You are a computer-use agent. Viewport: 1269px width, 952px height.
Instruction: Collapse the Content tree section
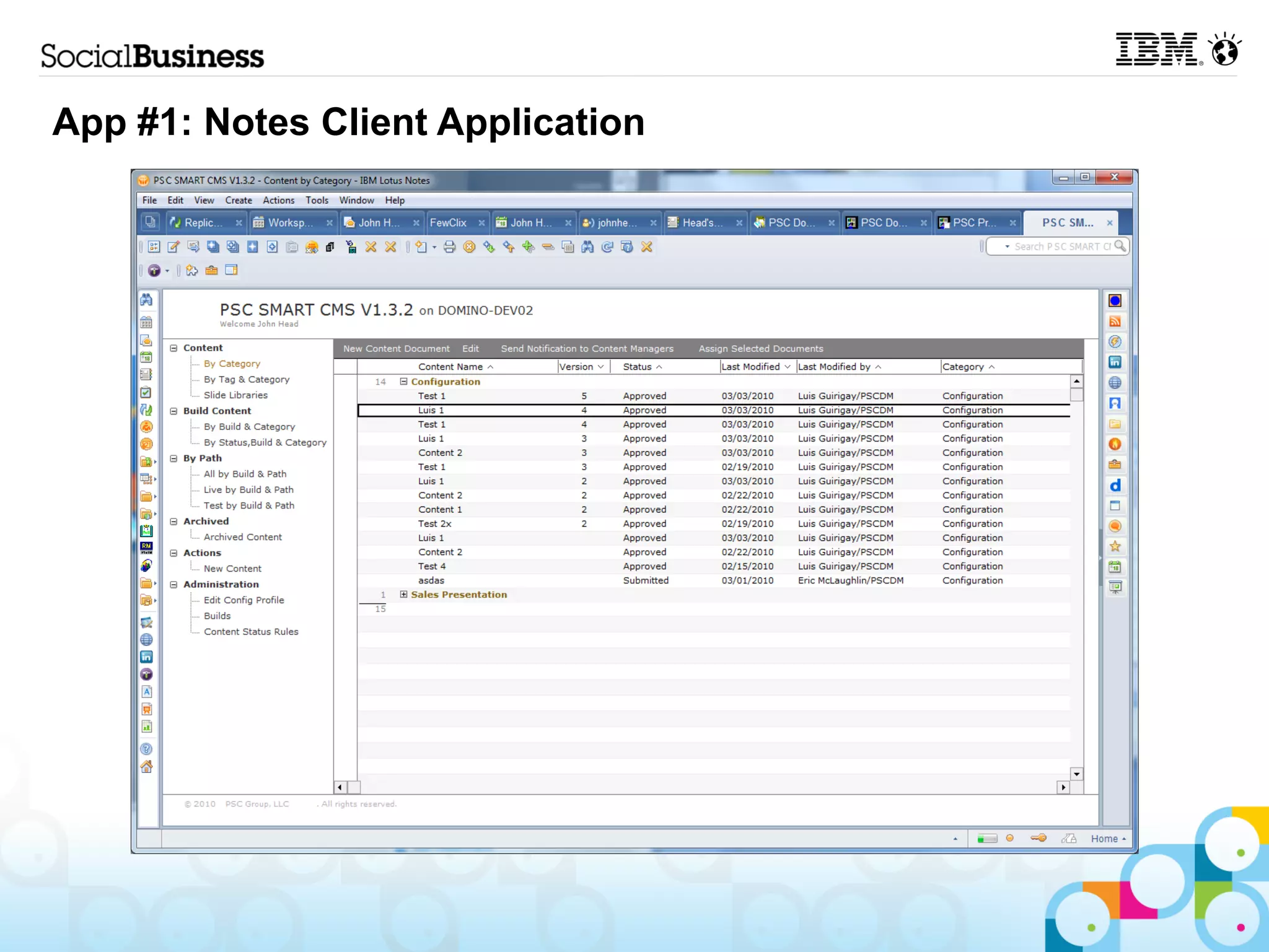click(x=173, y=348)
